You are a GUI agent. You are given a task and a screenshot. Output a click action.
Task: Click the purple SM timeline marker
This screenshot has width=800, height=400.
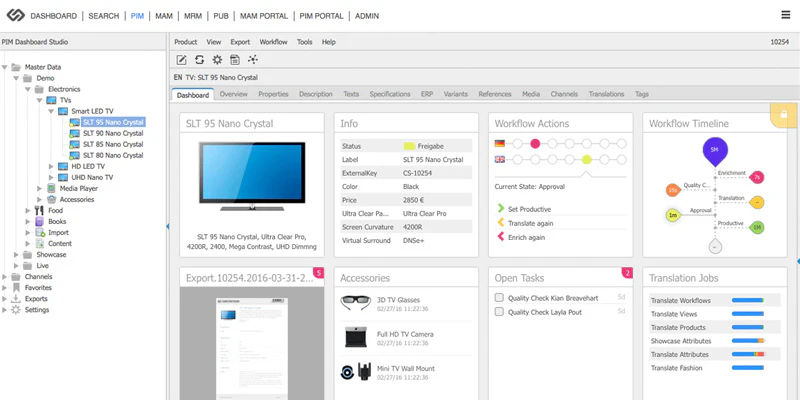pyautogui.click(x=715, y=149)
